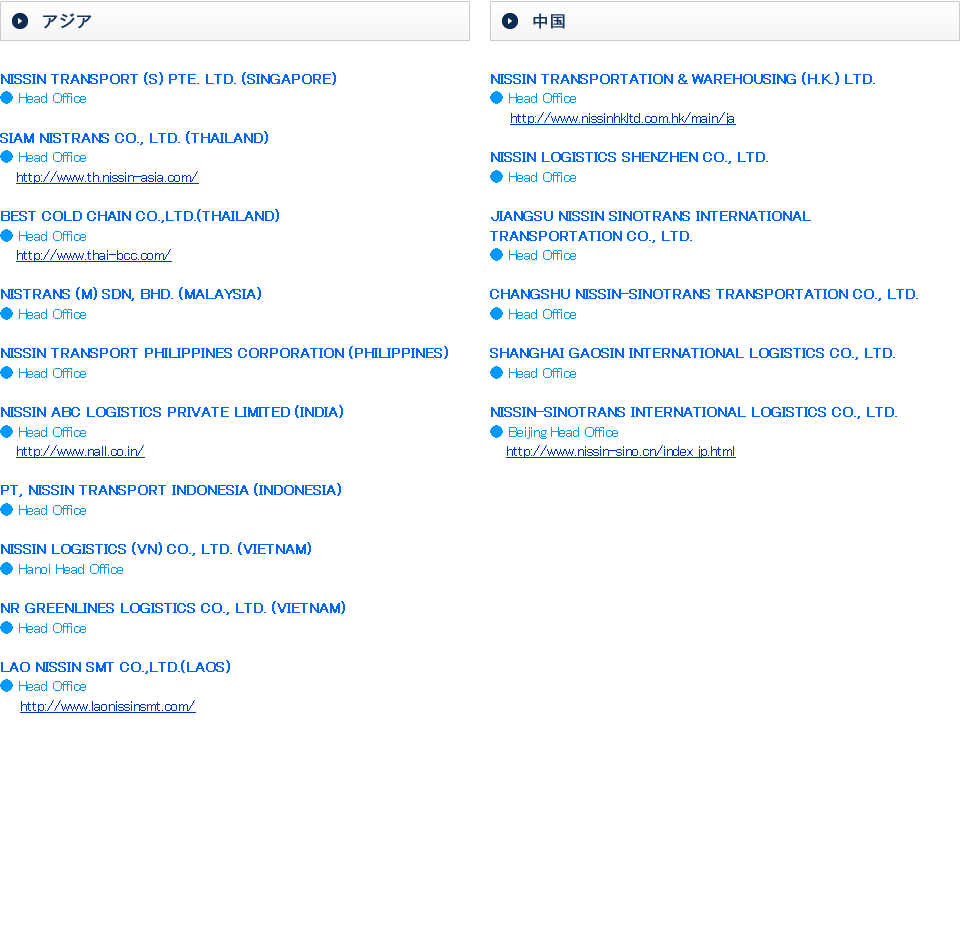Visit http://www.nissinhkltd.com.hk/main/ja link
The height and width of the screenshot is (952, 960).
623,119
